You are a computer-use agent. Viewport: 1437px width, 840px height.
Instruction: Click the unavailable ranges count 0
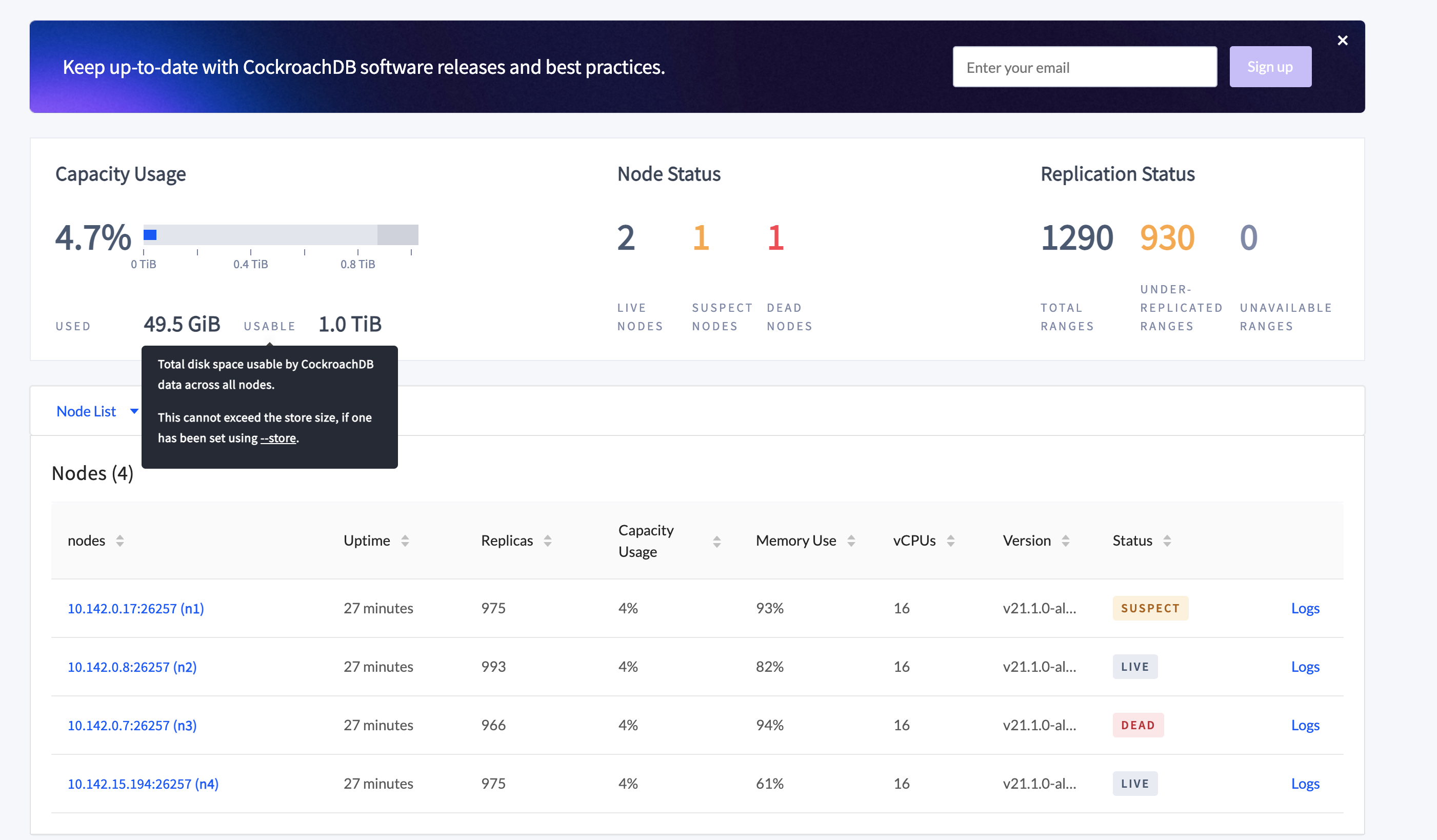tap(1248, 238)
